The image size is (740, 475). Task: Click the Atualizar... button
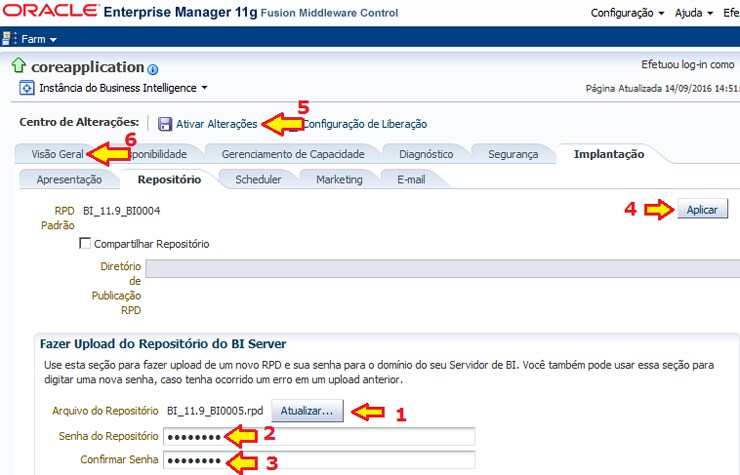pos(307,411)
